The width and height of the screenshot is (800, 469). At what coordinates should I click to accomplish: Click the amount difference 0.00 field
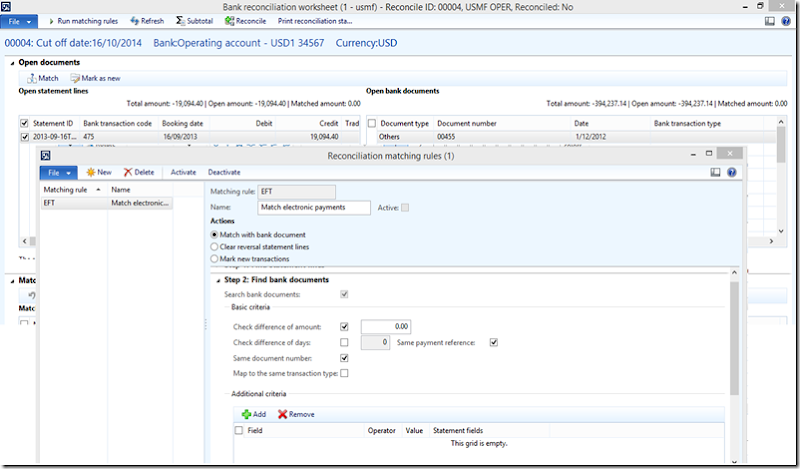(x=386, y=327)
